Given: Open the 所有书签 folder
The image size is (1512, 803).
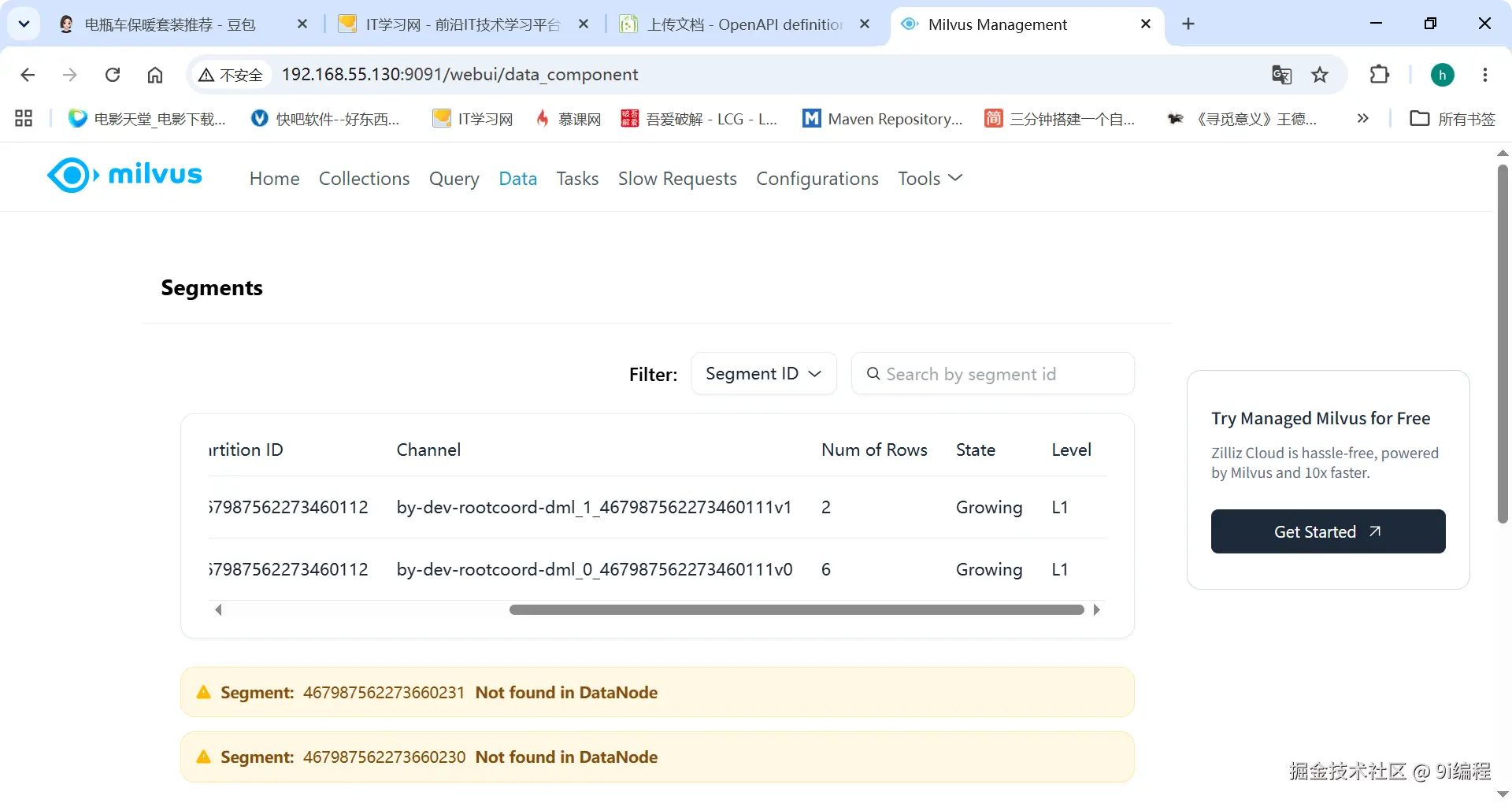Looking at the screenshot, I should [1453, 118].
